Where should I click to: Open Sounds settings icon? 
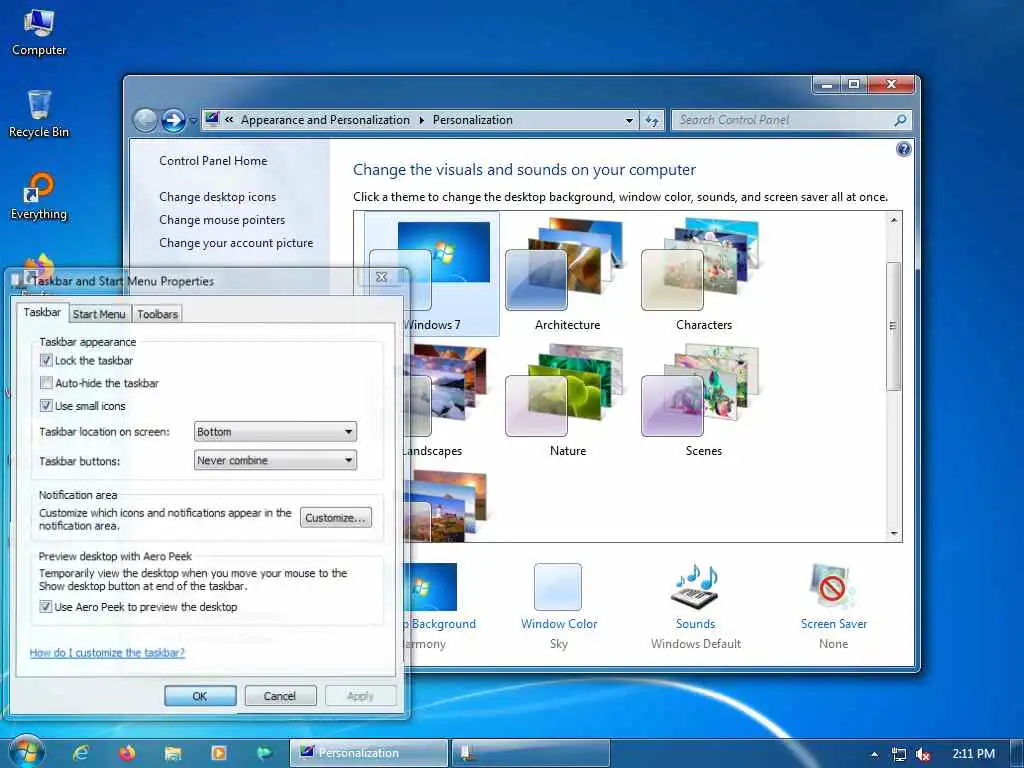[x=696, y=586]
